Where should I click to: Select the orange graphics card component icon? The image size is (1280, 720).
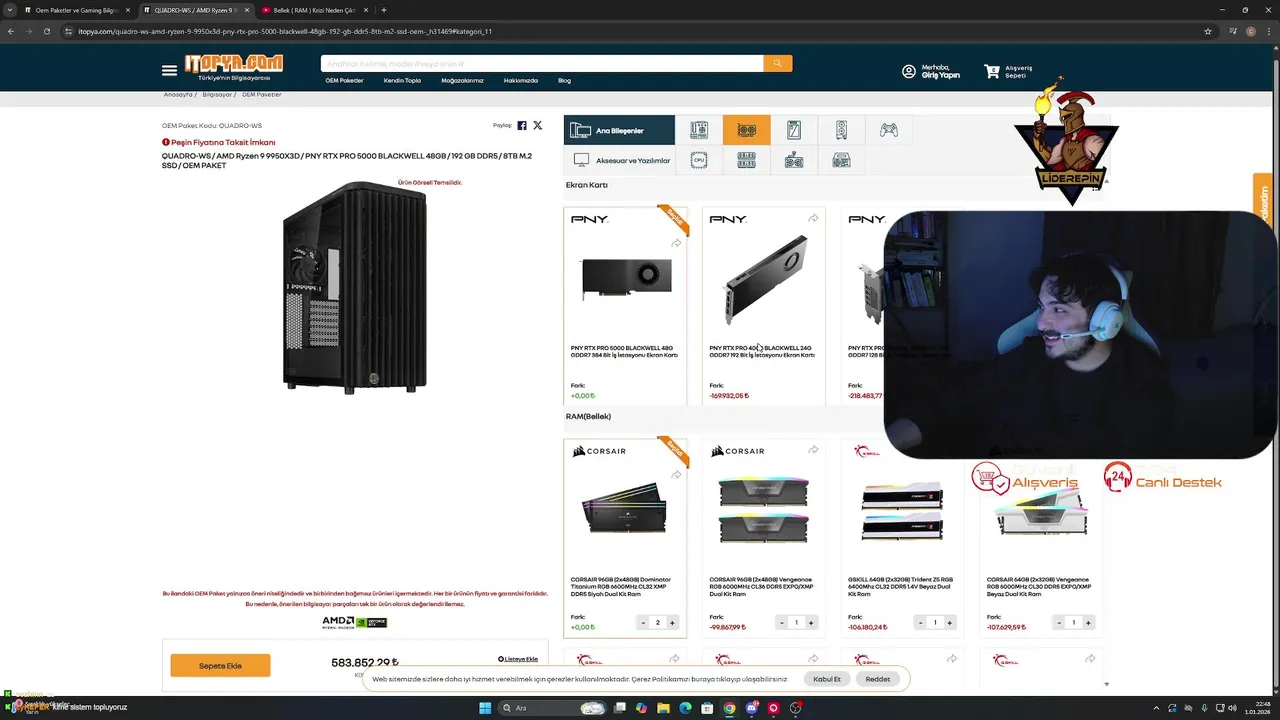pyautogui.click(x=746, y=130)
